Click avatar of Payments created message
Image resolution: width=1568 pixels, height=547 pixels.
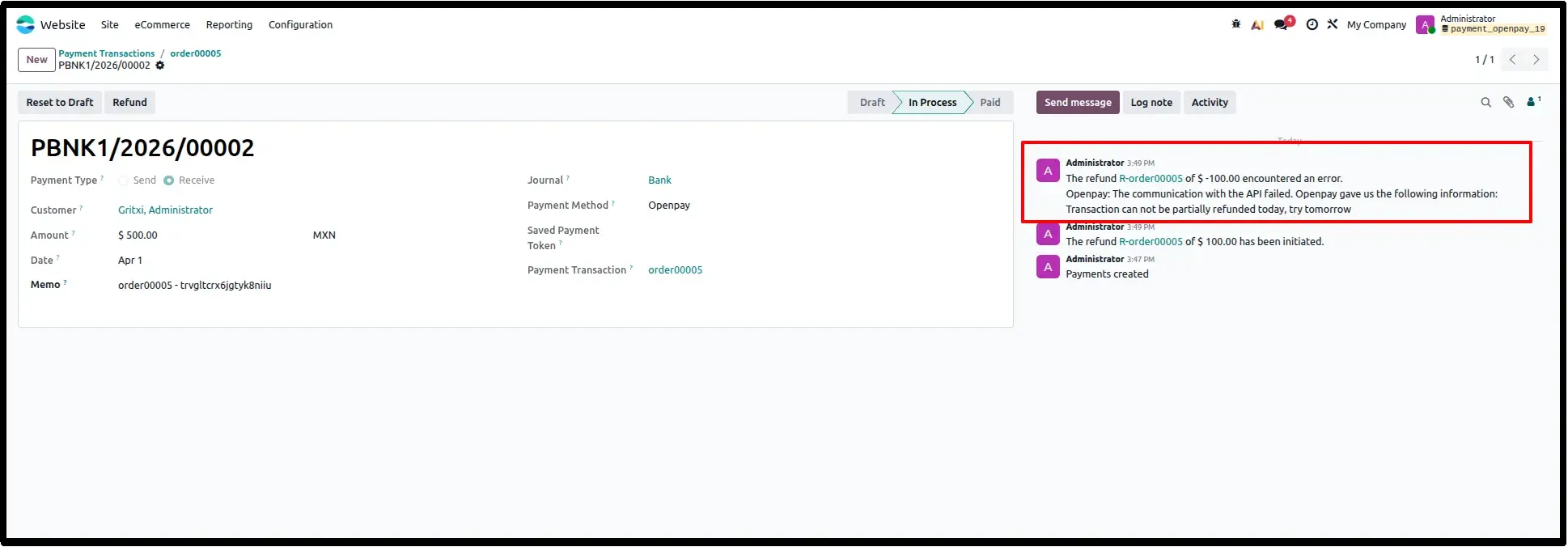click(x=1048, y=267)
